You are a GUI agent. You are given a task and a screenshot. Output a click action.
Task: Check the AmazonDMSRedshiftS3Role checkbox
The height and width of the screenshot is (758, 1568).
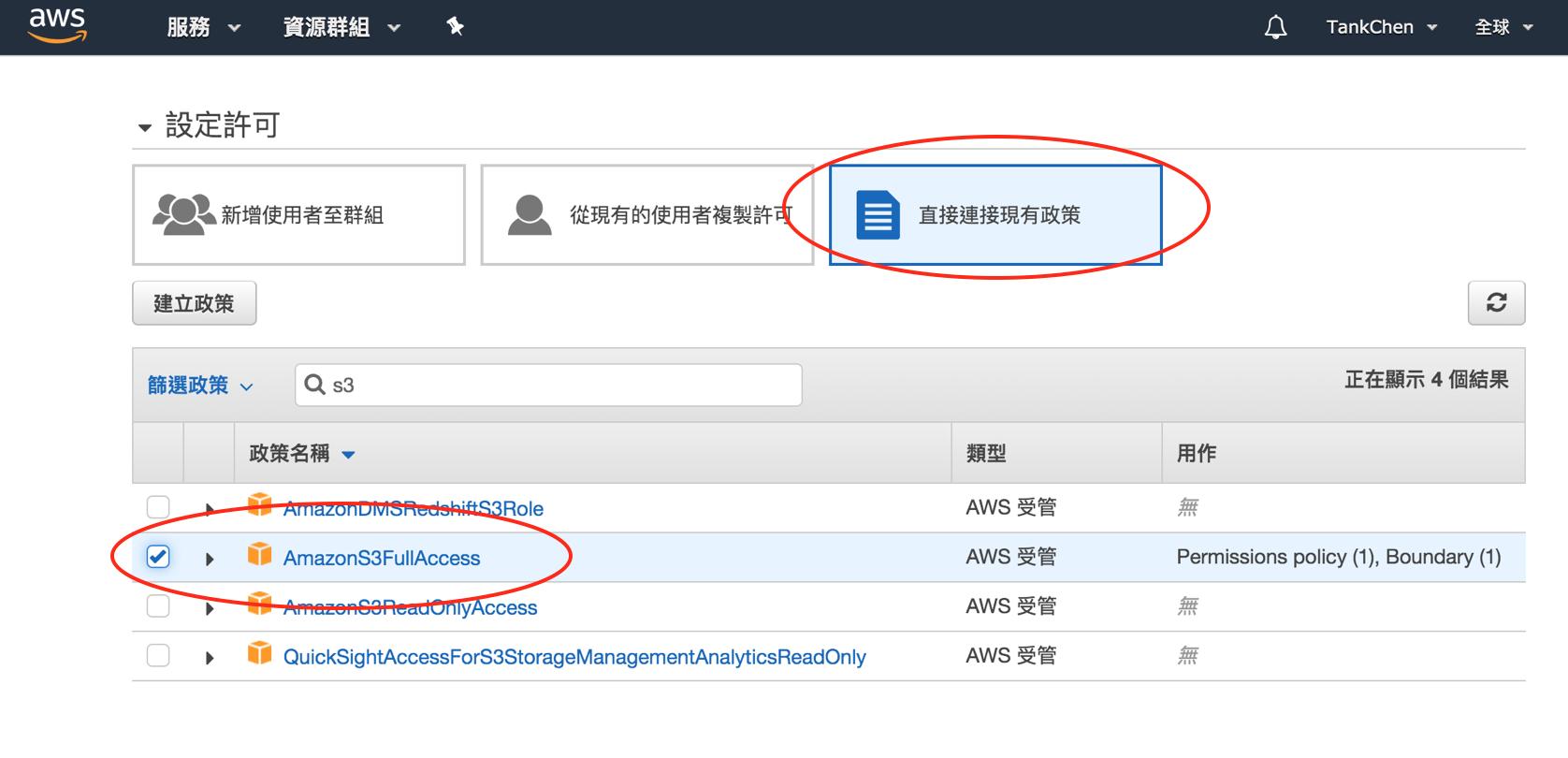(x=158, y=507)
